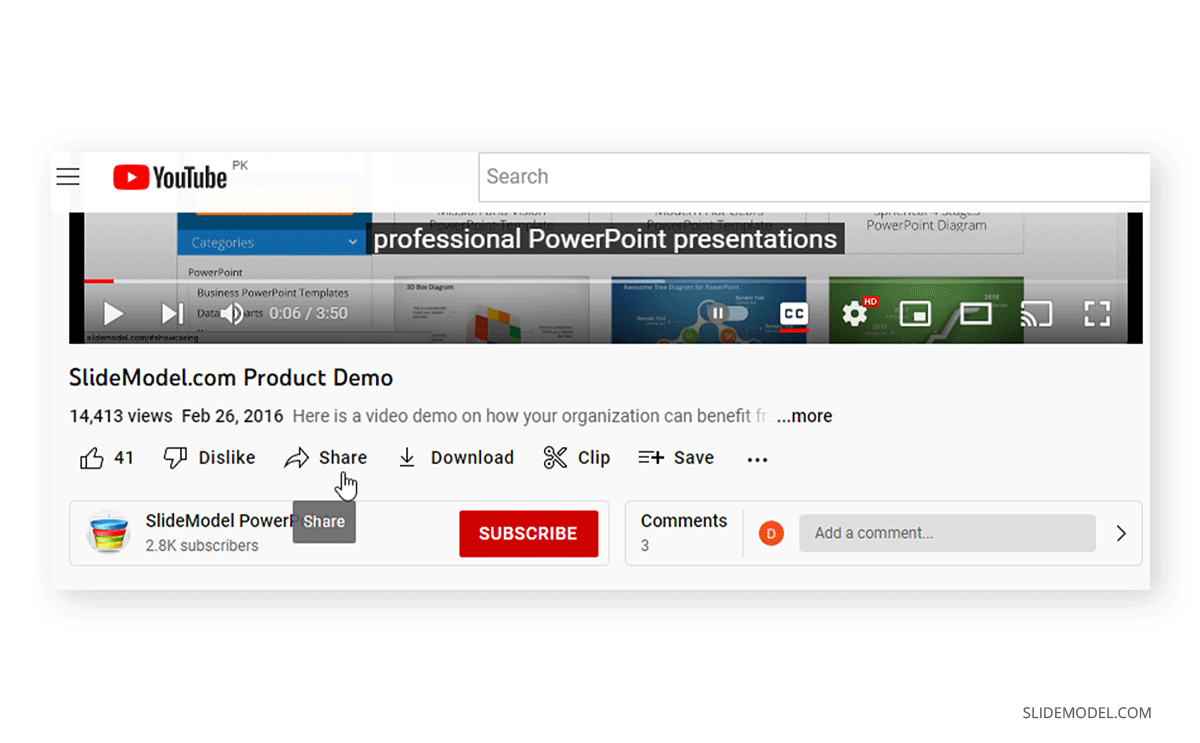Screen dimensions: 1200x743
Task: Cast the video to another device
Action: tap(1037, 313)
